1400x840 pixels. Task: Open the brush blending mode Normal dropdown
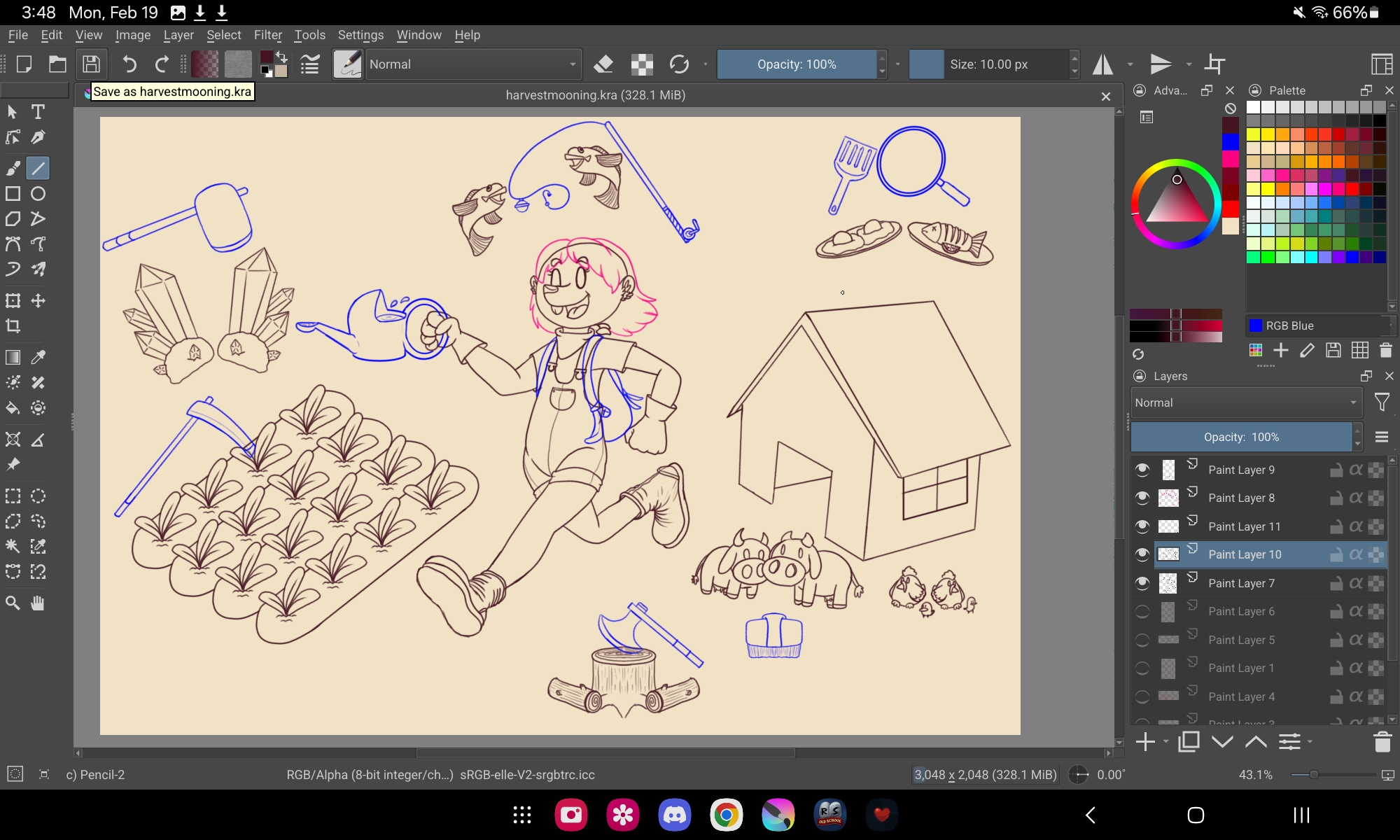coord(473,64)
